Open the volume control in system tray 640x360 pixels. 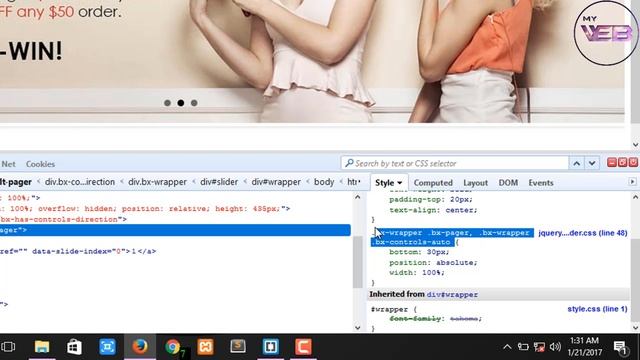[555, 347]
